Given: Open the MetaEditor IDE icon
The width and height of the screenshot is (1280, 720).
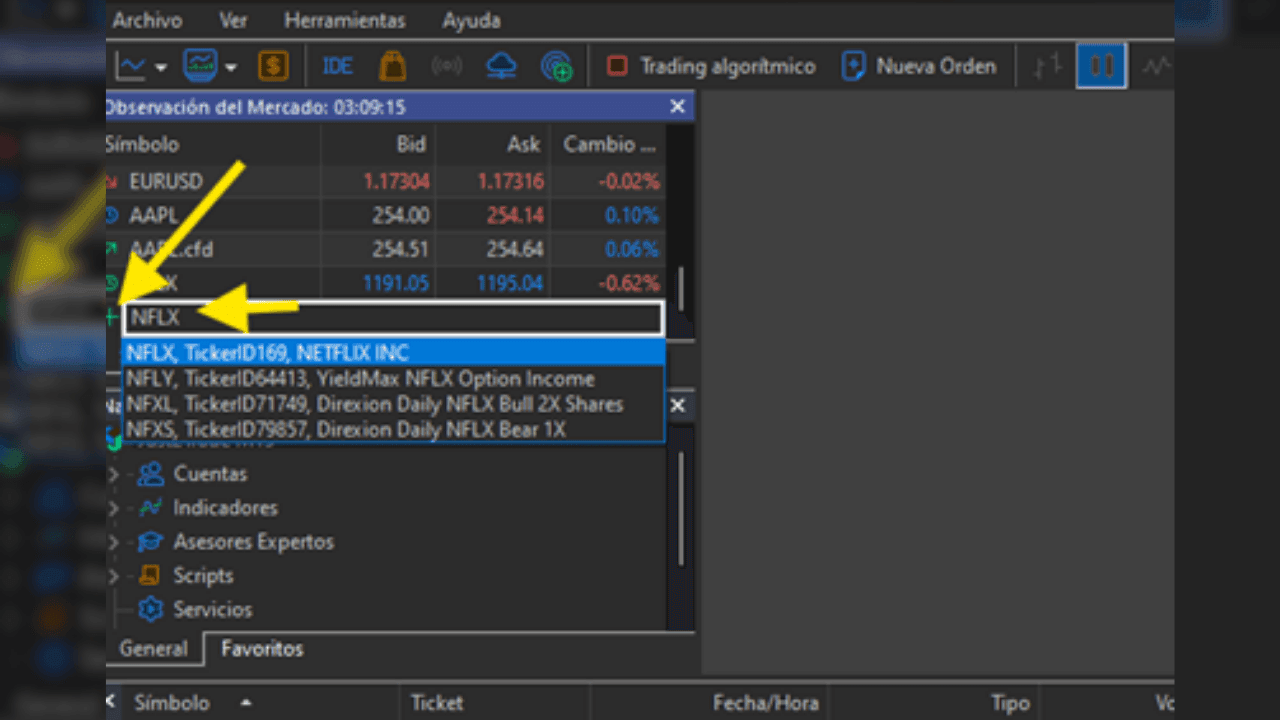Looking at the screenshot, I should pos(337,67).
